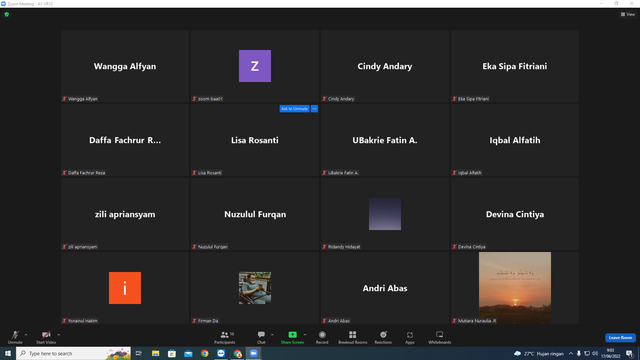Open Whiteboards

pyautogui.click(x=440, y=337)
